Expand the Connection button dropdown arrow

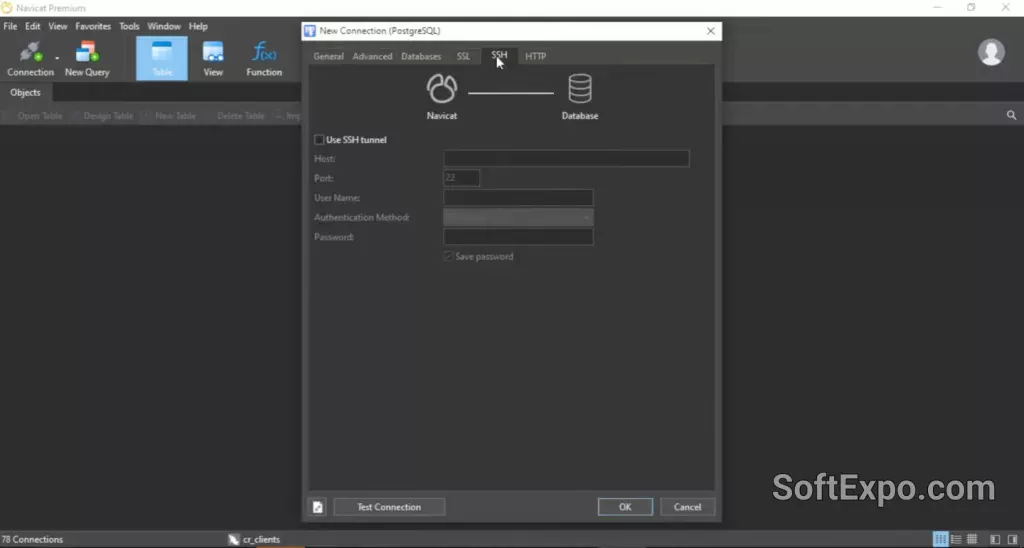[x=57, y=59]
